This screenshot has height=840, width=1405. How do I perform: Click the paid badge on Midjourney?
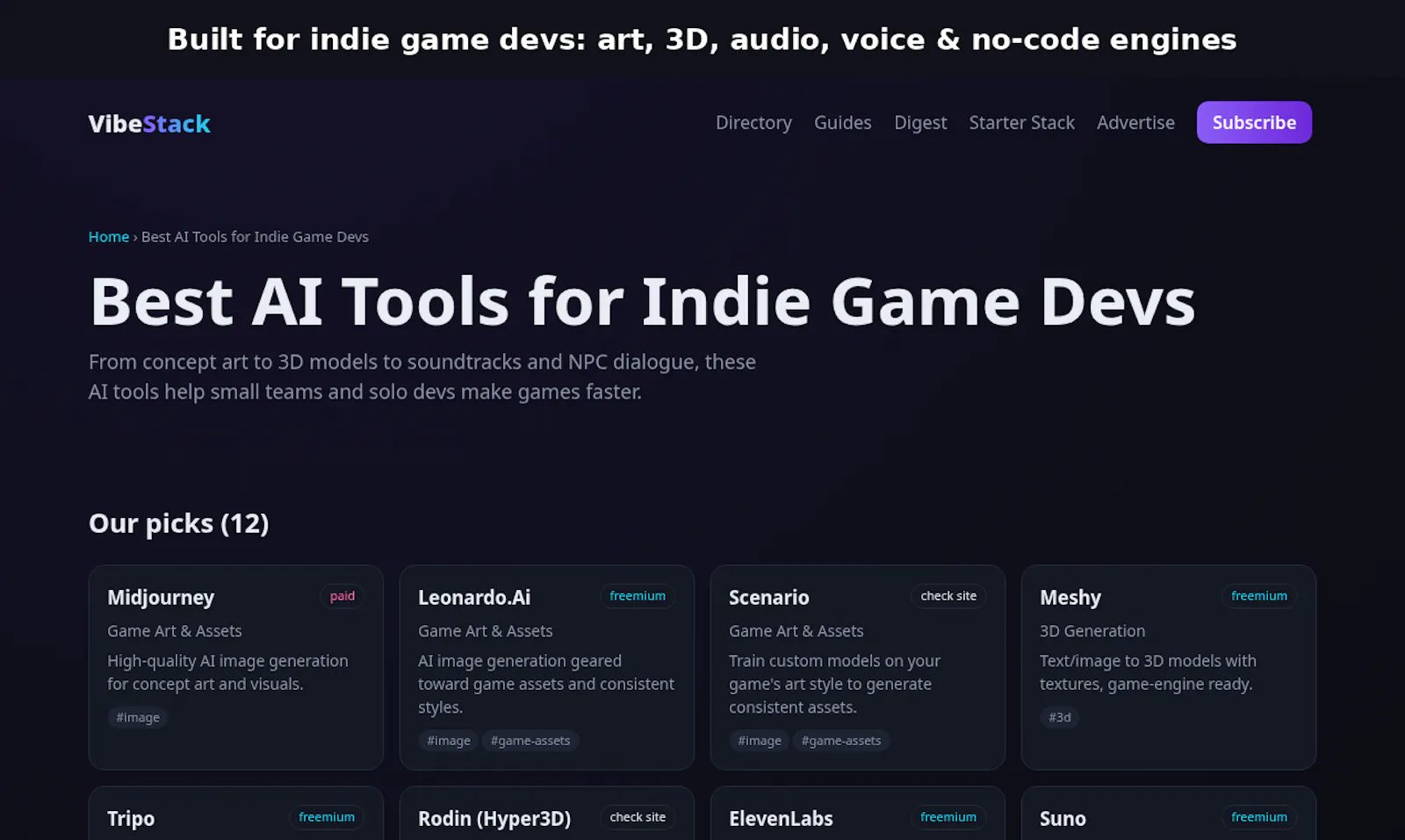coord(342,596)
